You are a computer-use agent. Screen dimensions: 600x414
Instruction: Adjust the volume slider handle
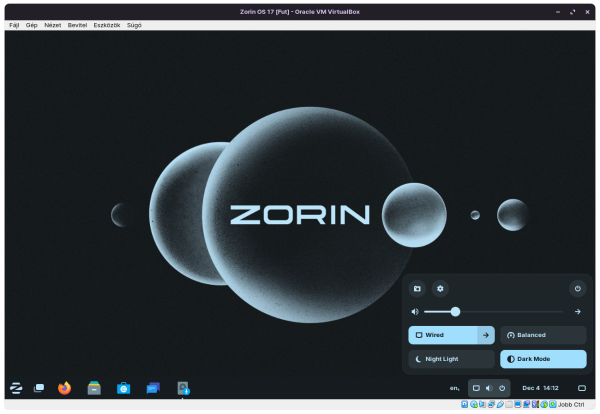coord(455,312)
